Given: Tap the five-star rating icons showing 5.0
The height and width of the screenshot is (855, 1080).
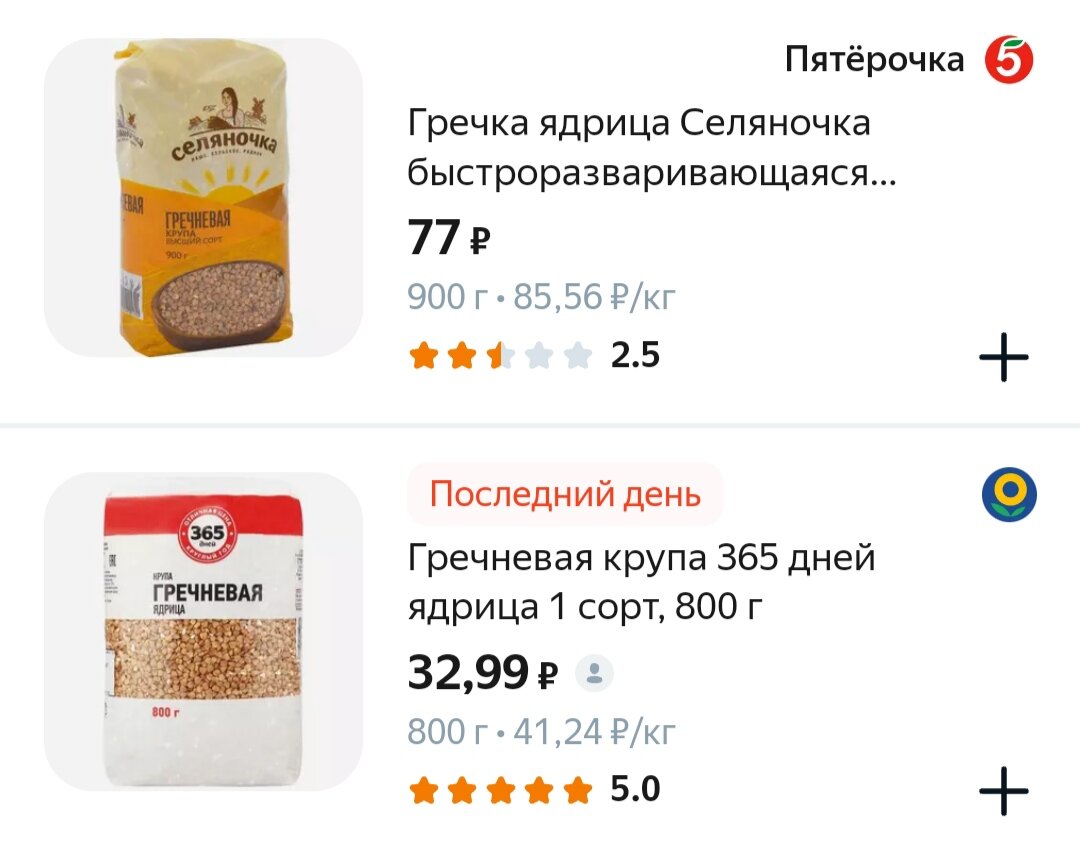Looking at the screenshot, I should pyautogui.click(x=500, y=790).
